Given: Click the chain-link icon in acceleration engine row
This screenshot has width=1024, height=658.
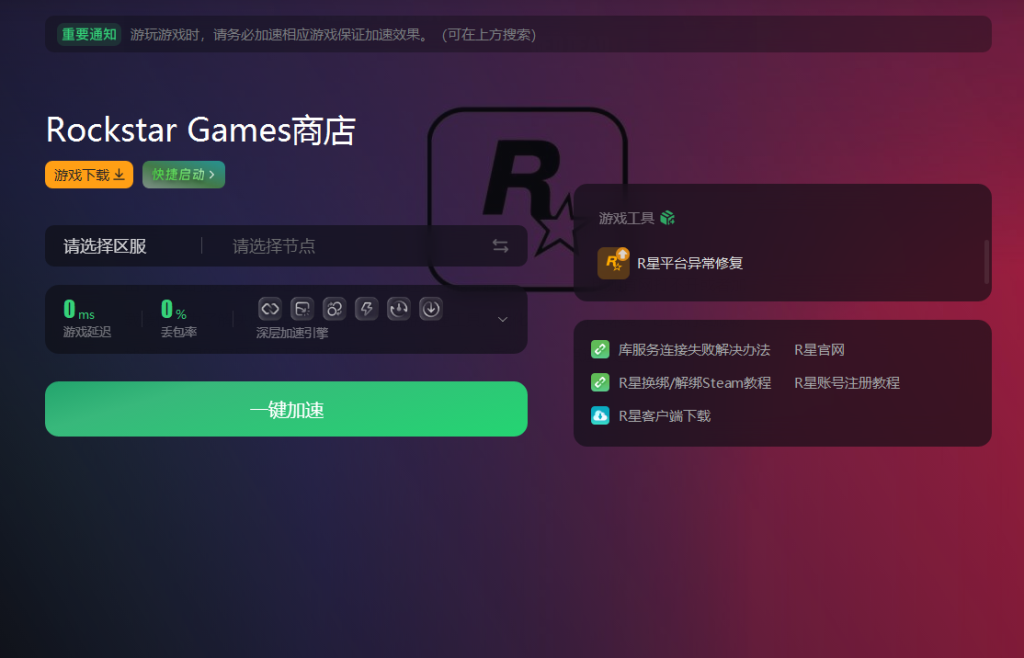Looking at the screenshot, I should click(x=270, y=309).
